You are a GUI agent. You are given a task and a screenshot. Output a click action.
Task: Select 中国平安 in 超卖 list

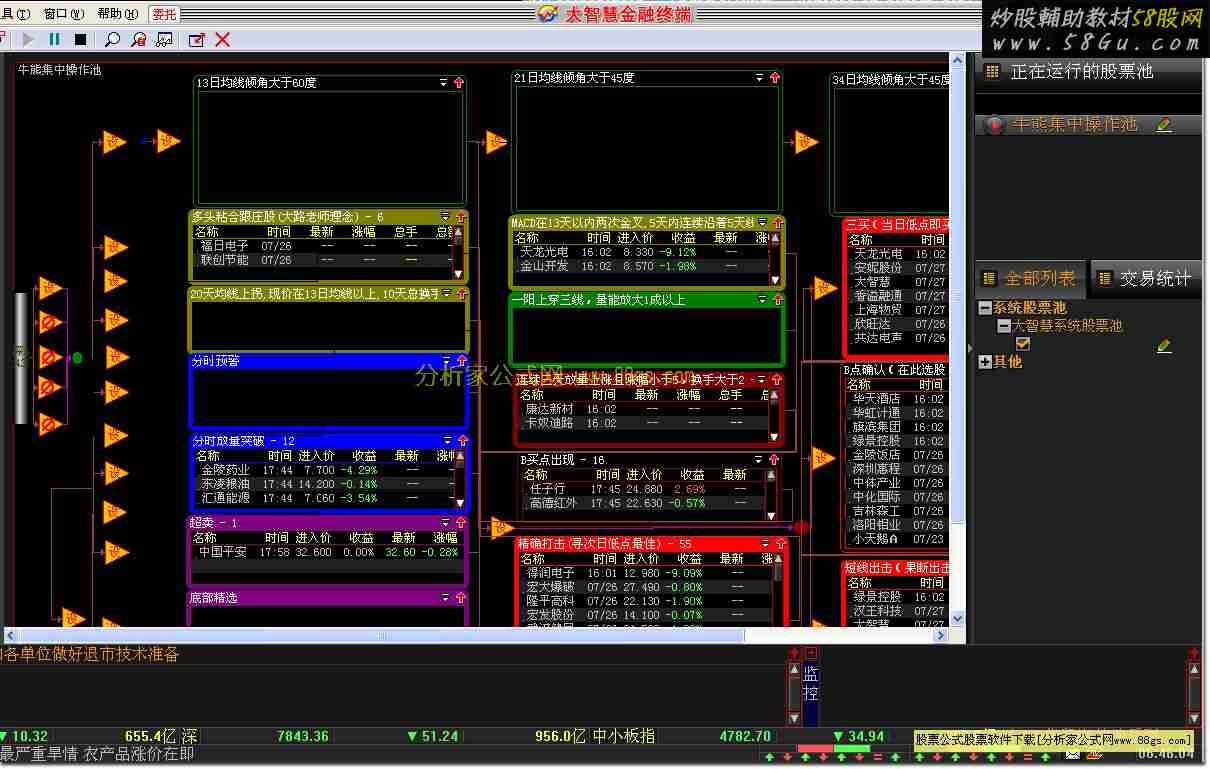coord(326,552)
